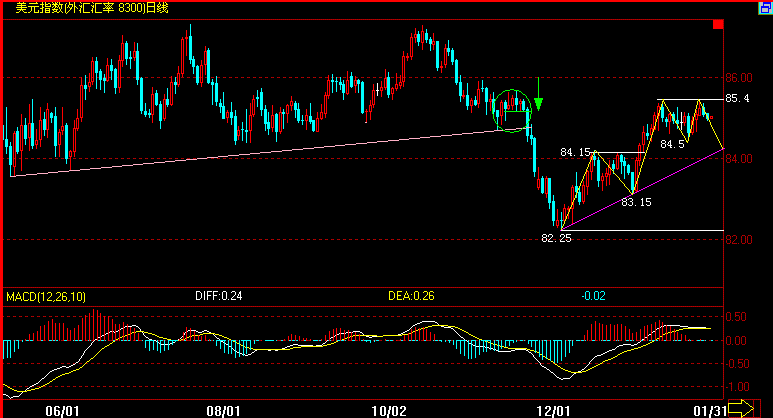Screen dimensions: 773x418
Task: Click the yellow right-arrow scroll button
Action: point(741,408)
